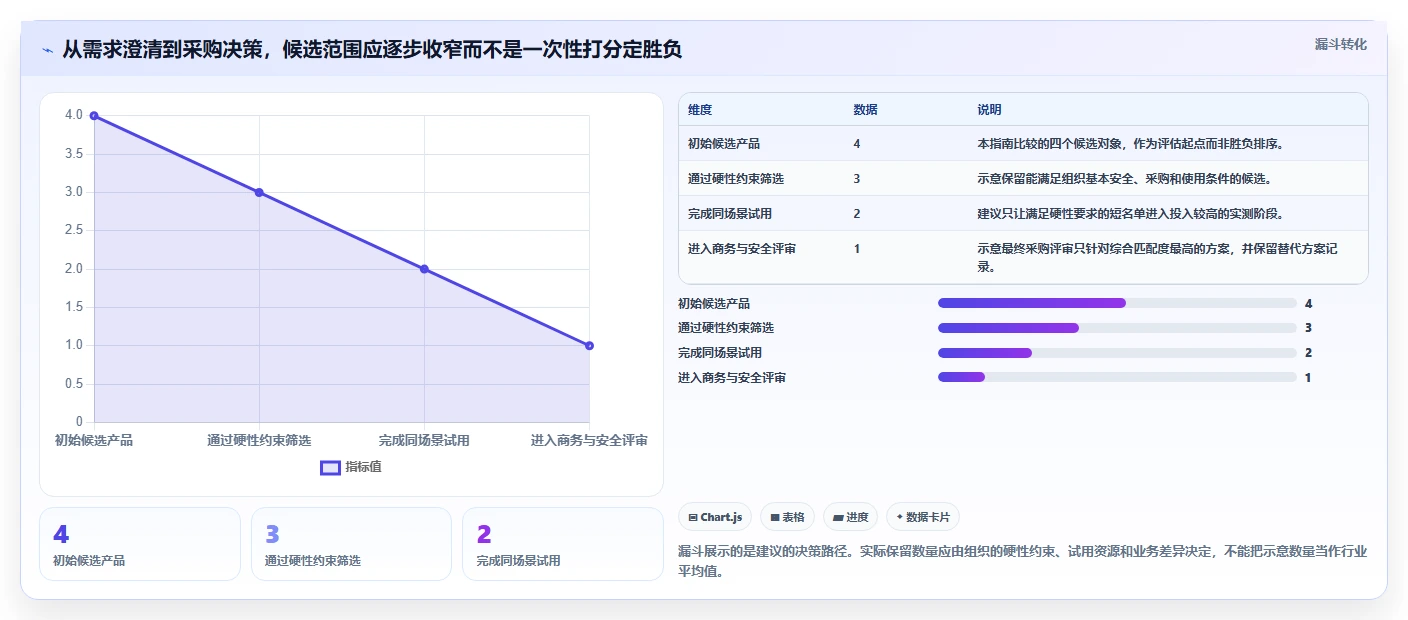
Task: Open the card showing 4 初始候选产品
Action: click(x=140, y=544)
